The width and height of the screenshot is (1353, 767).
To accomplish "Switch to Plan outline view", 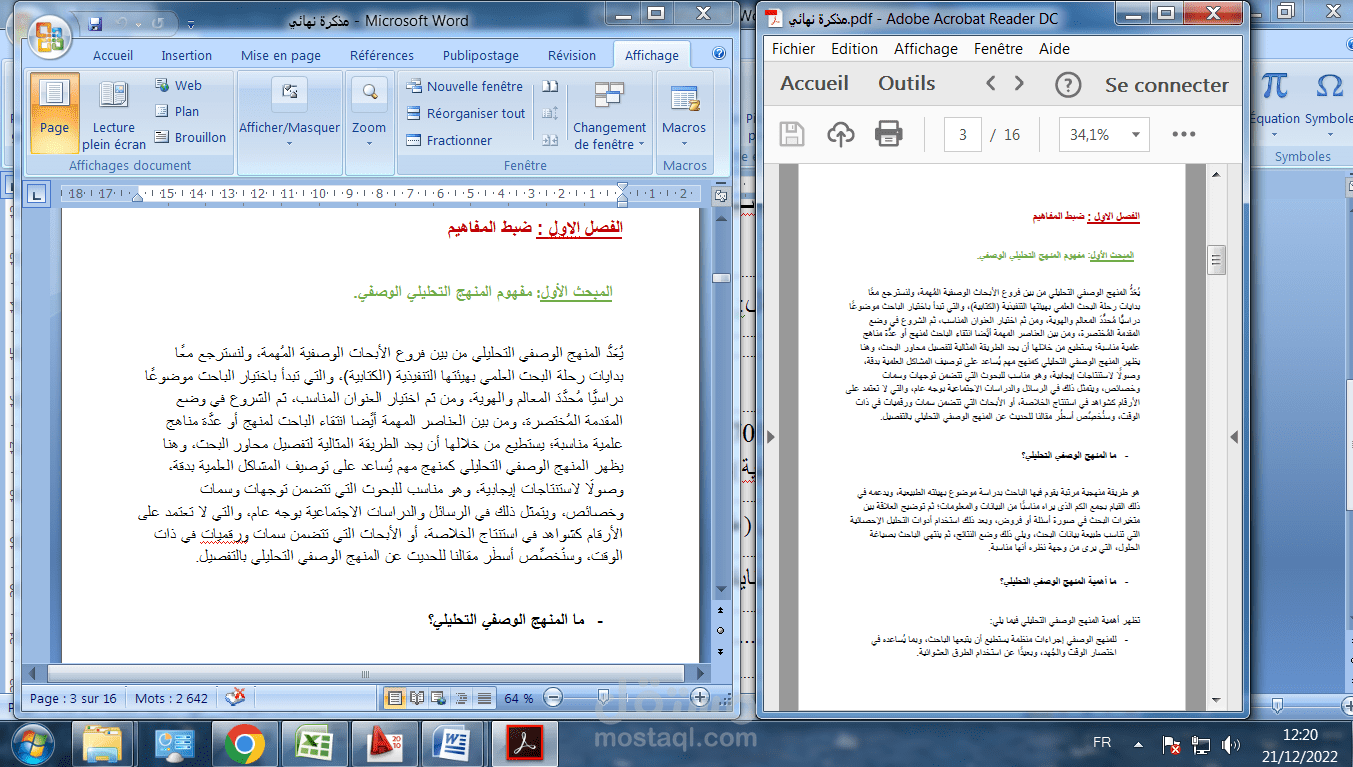I will click(x=177, y=112).
